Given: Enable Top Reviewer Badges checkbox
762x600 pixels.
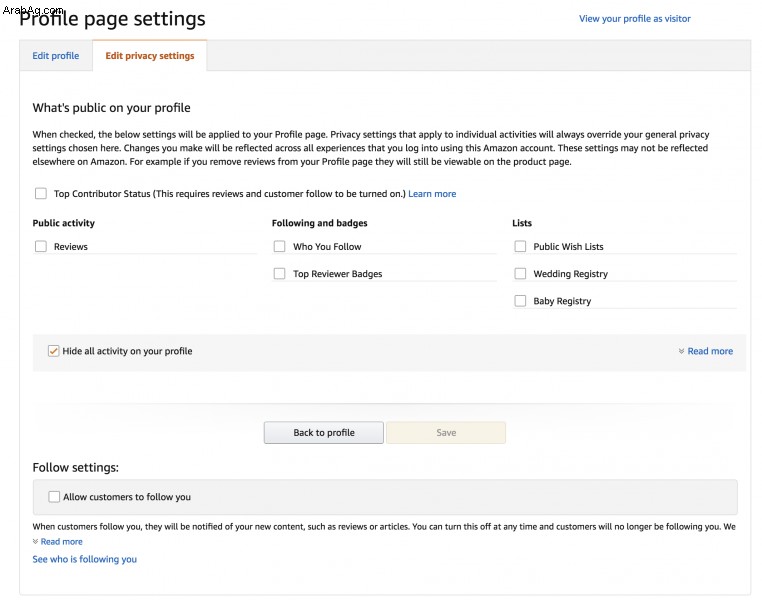Looking at the screenshot, I should [279, 274].
